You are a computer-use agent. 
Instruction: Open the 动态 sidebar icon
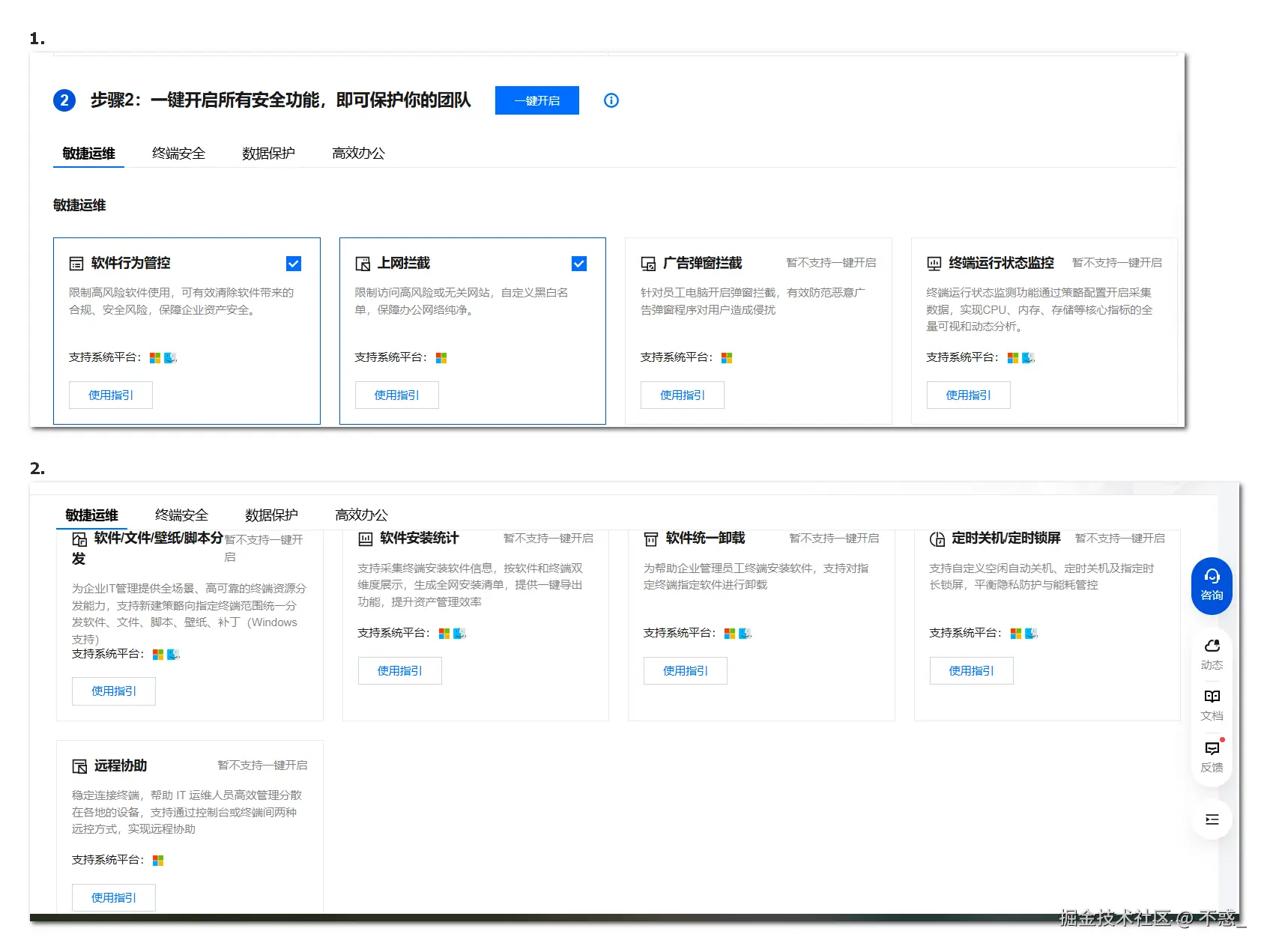[1212, 654]
